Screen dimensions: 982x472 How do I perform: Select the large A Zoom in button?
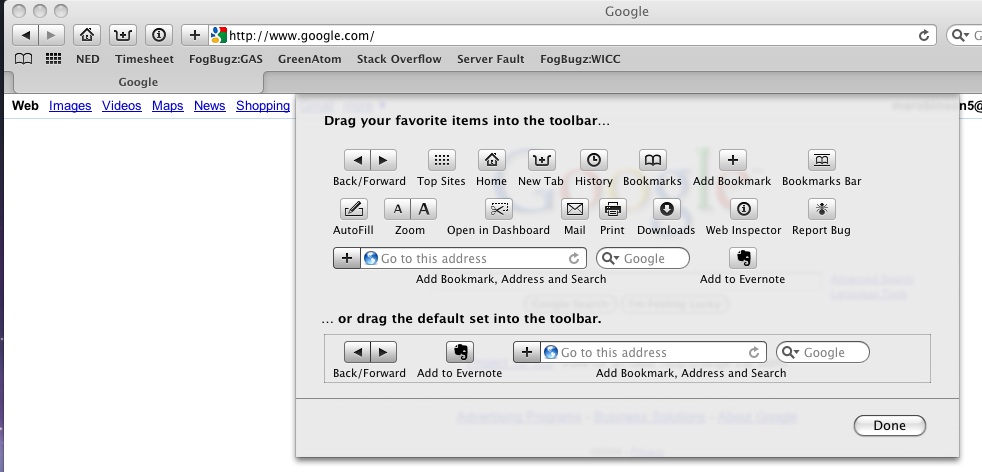point(424,209)
